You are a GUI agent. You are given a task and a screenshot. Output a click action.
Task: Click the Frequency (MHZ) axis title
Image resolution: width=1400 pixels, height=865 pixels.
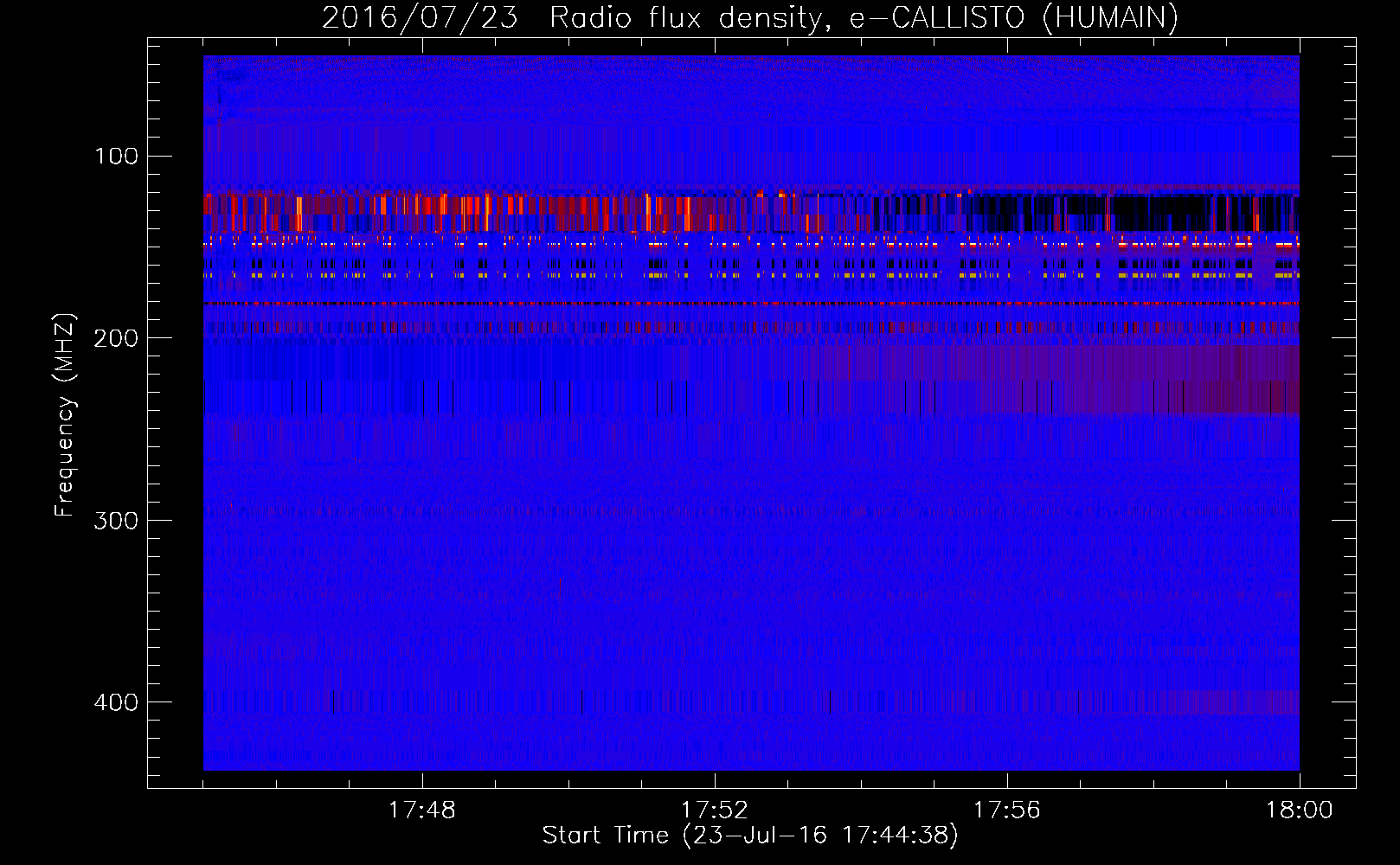coord(66,415)
